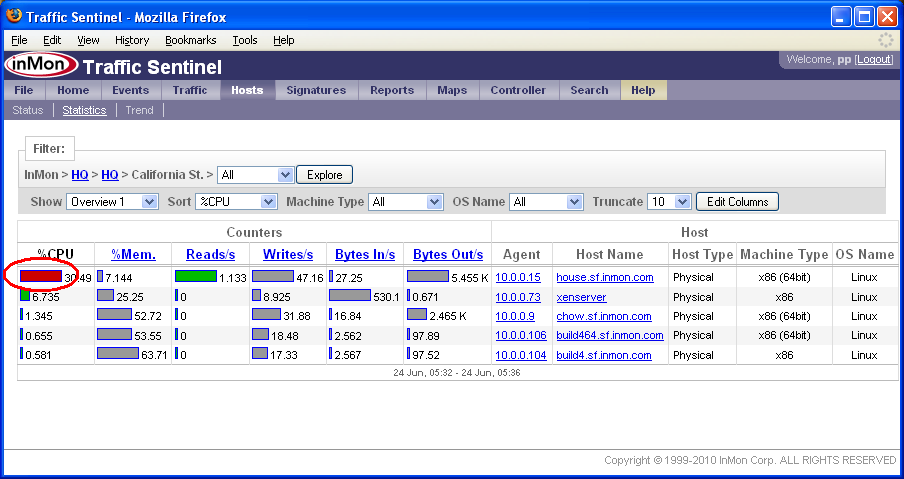Select the Hosts tab
This screenshot has height=479, width=904.
247,90
